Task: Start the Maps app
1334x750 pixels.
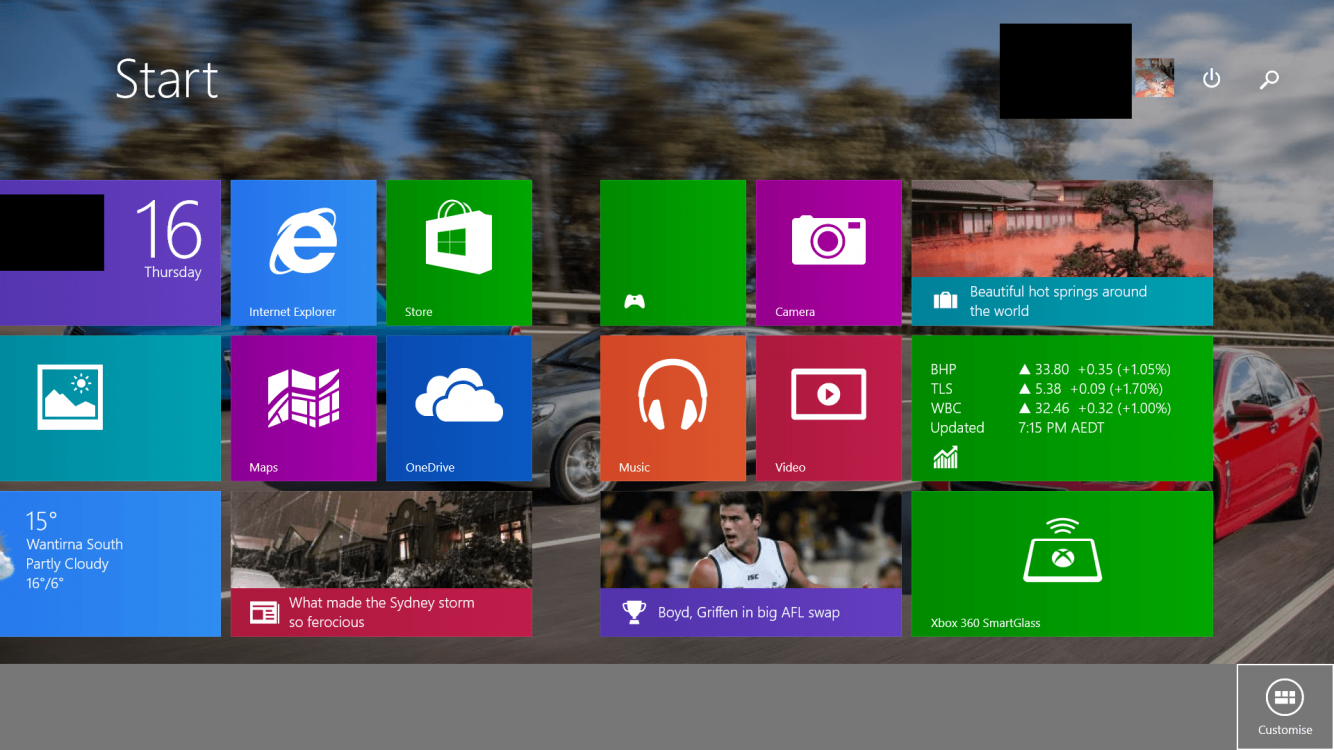Action: [303, 408]
